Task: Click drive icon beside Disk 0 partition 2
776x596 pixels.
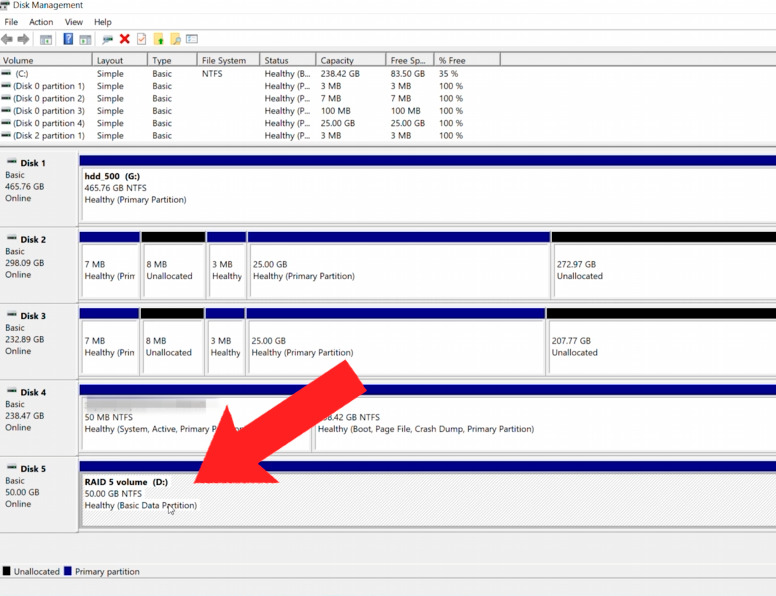Action: point(6,98)
